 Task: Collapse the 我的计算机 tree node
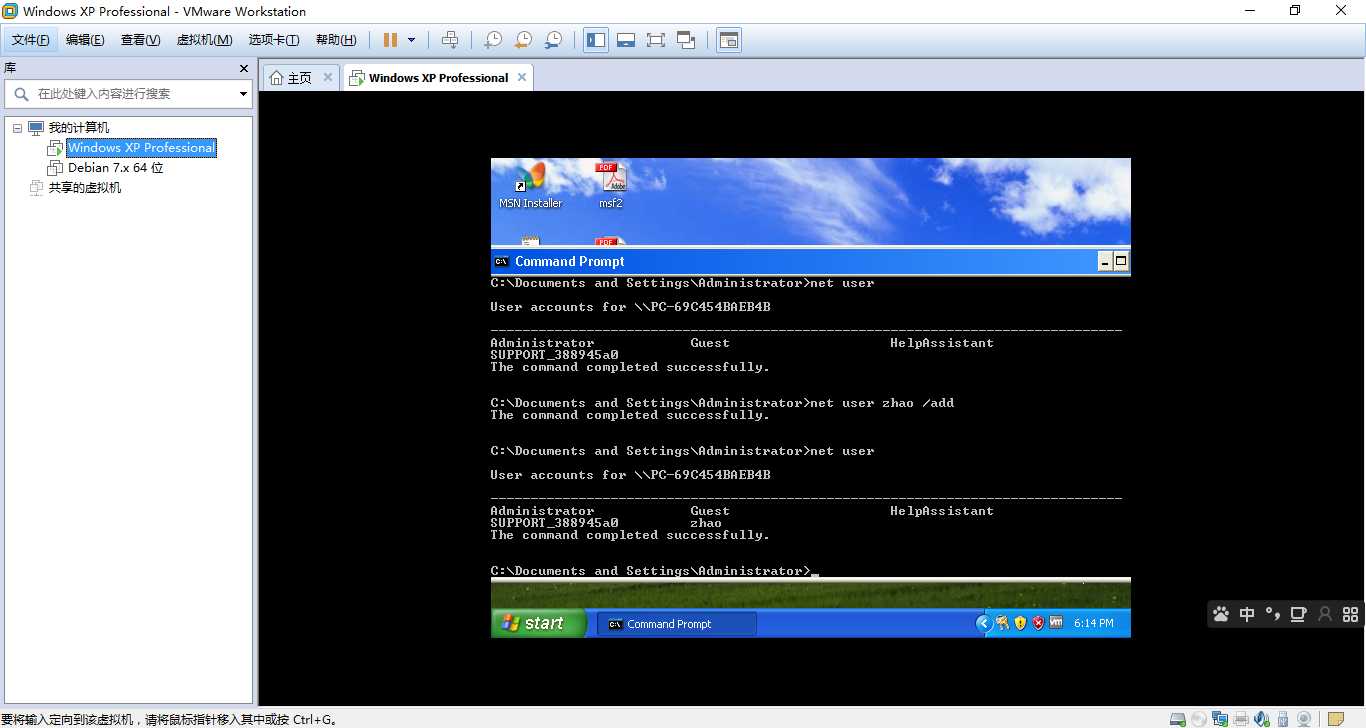click(x=17, y=128)
